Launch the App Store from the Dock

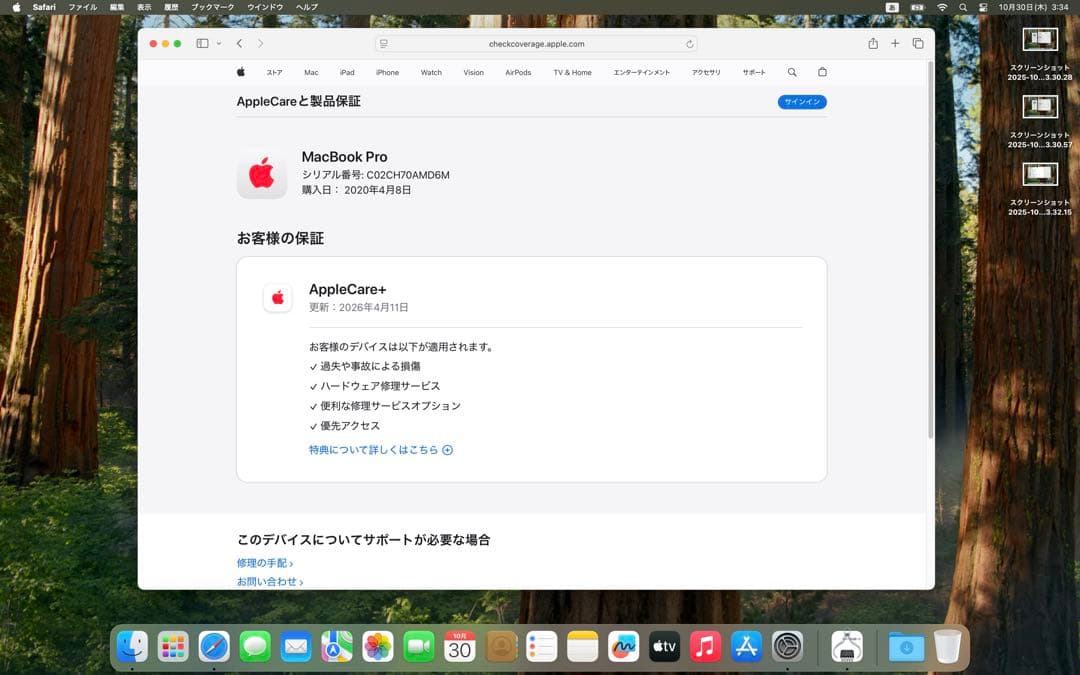pyautogui.click(x=746, y=646)
